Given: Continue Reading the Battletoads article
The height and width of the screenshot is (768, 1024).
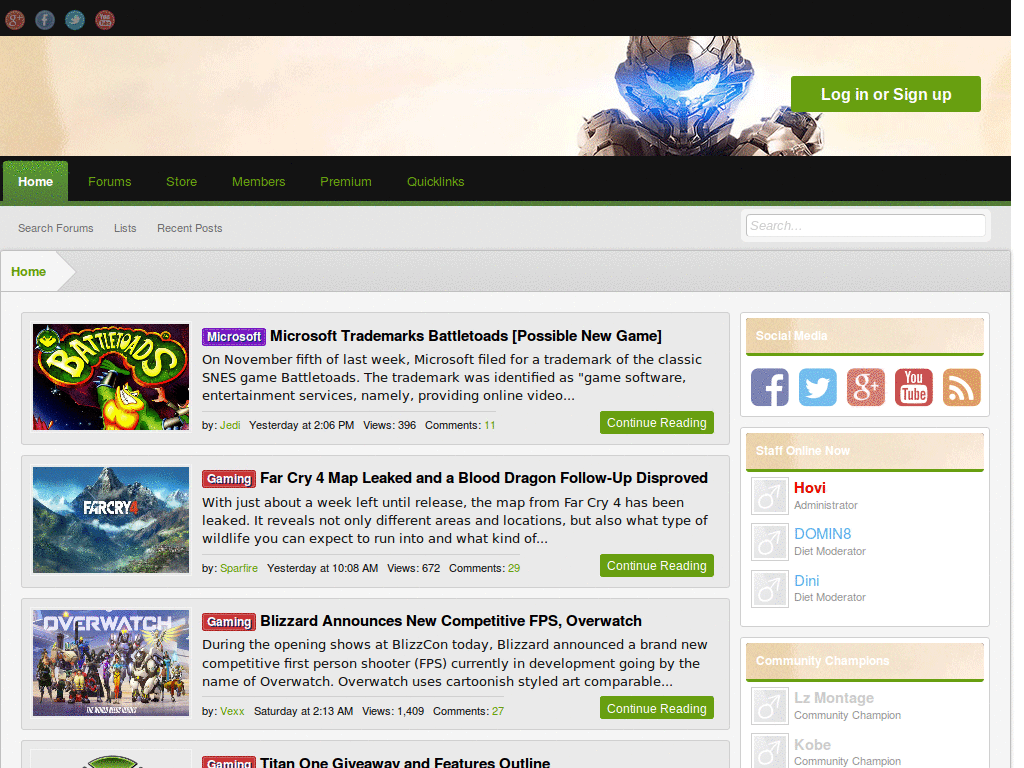Looking at the screenshot, I should coord(657,423).
